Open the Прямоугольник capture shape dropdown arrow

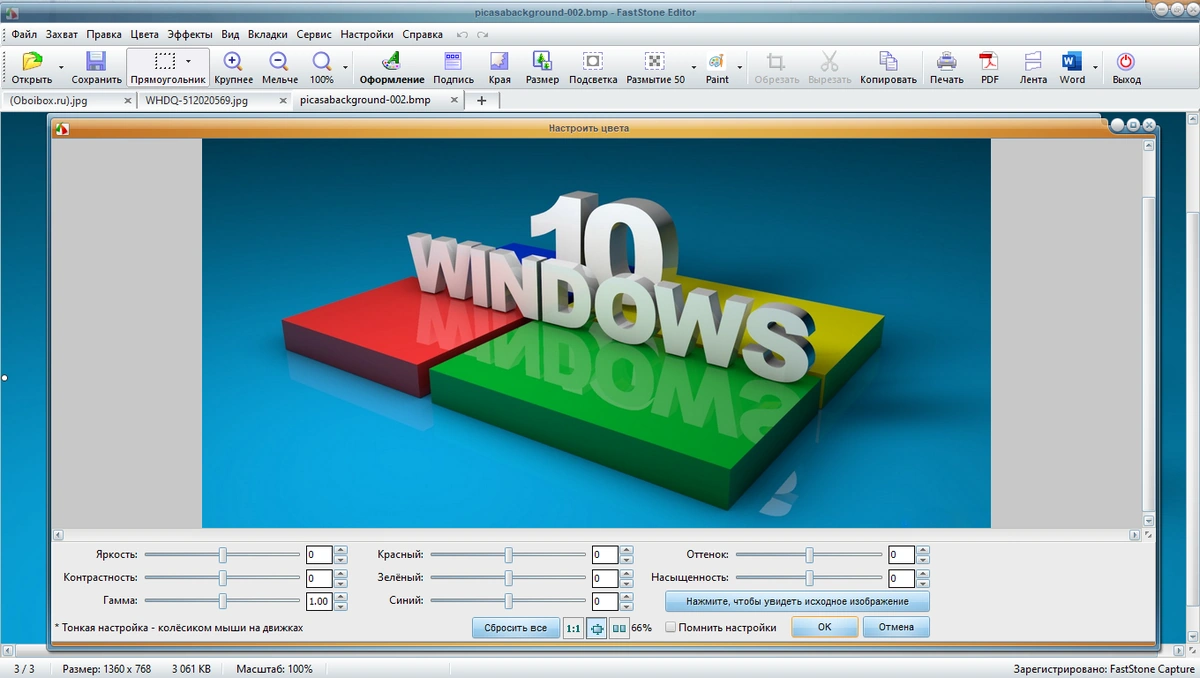pyautogui.click(x=188, y=61)
